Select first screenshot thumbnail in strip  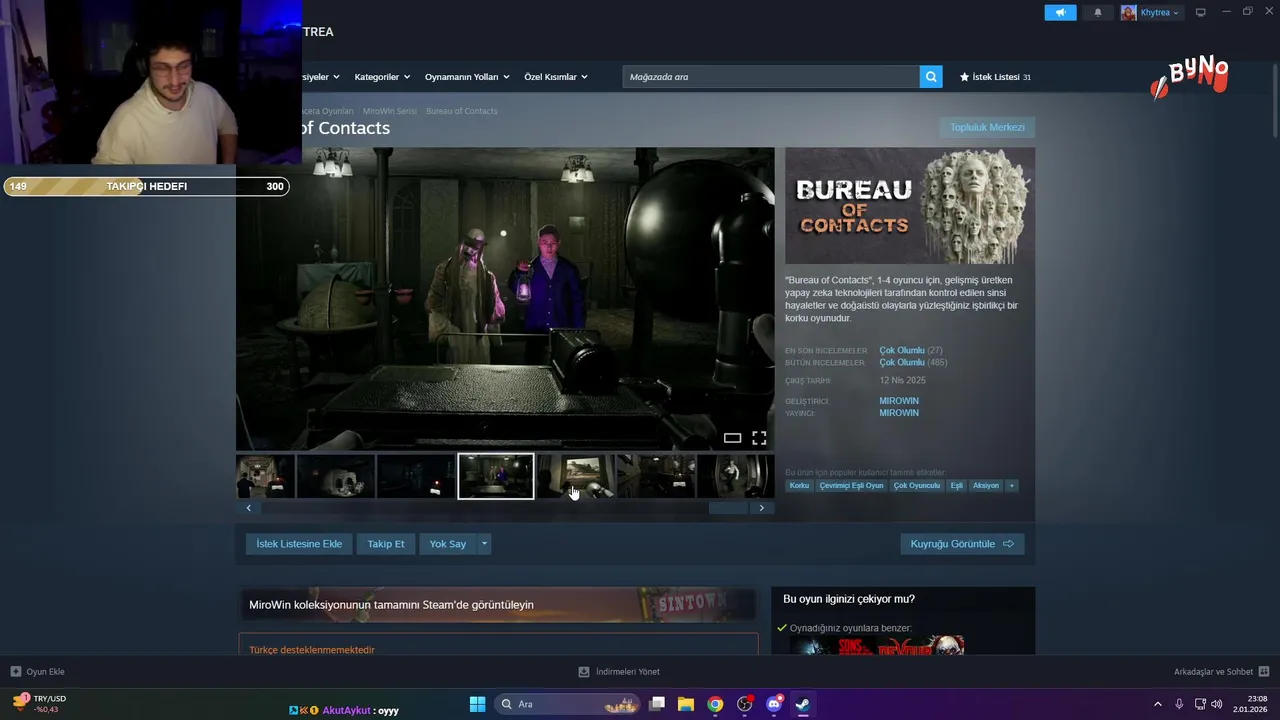click(265, 476)
